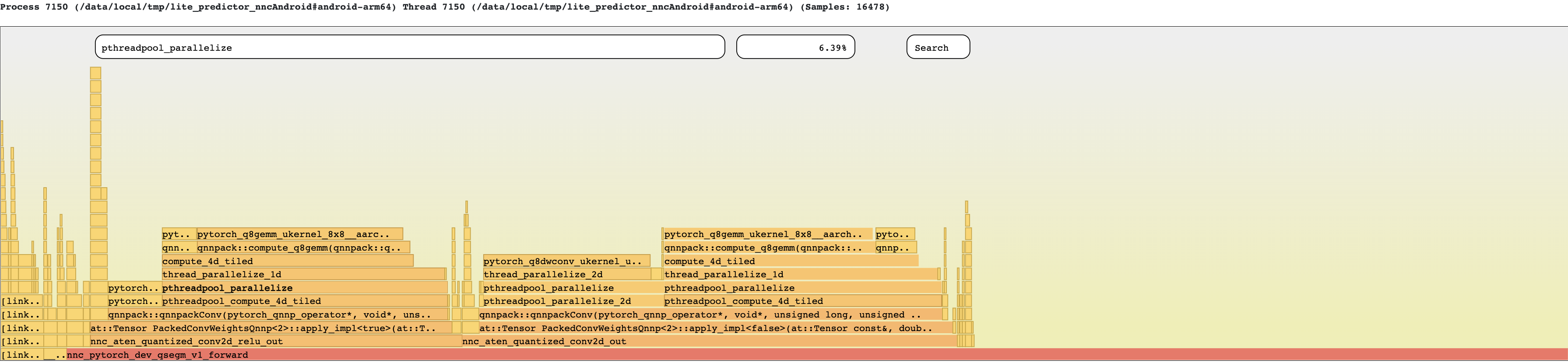Click pytorch.. frame beside bold pthreadpool_parallelize
This screenshot has width=1568, height=363.
[134, 288]
